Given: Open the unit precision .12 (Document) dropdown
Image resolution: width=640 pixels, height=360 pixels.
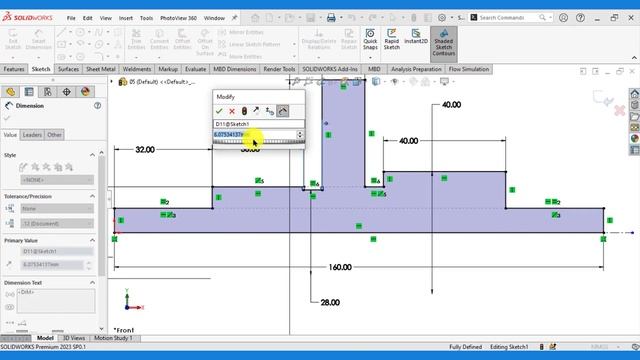Looking at the screenshot, I should 57,224.
